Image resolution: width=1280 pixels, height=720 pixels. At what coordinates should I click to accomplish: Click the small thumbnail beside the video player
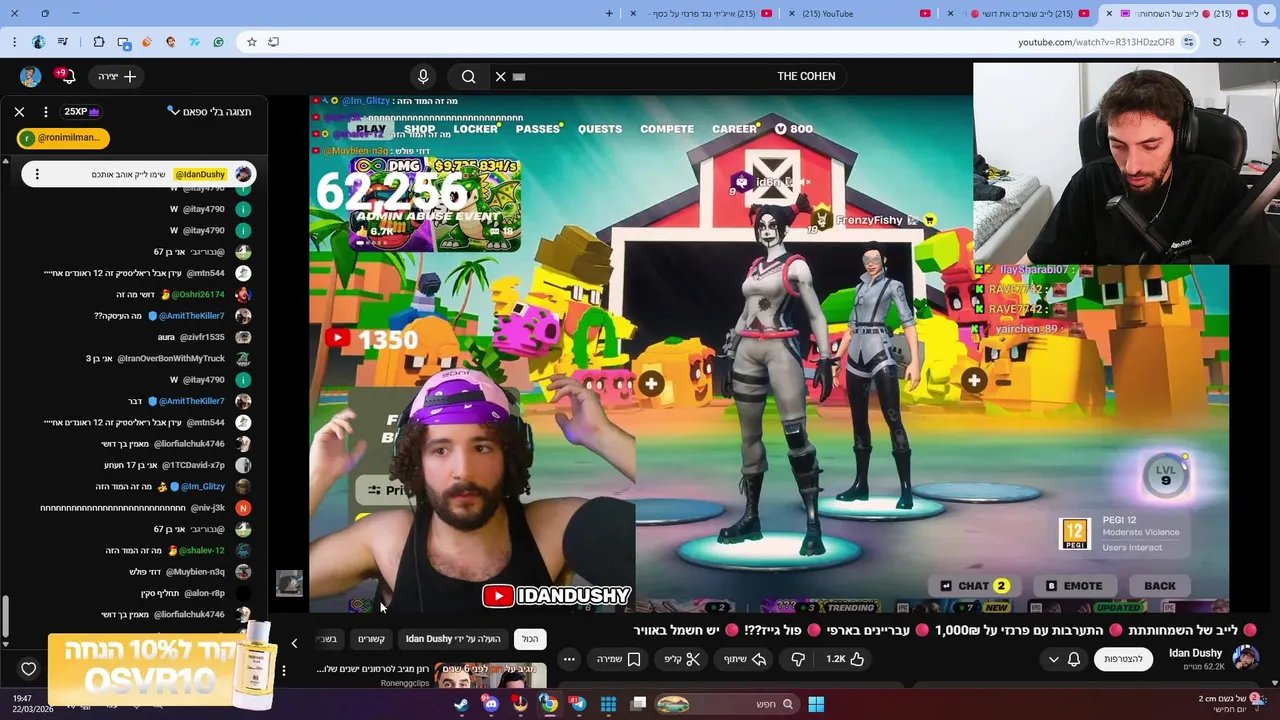pyautogui.click(x=289, y=583)
